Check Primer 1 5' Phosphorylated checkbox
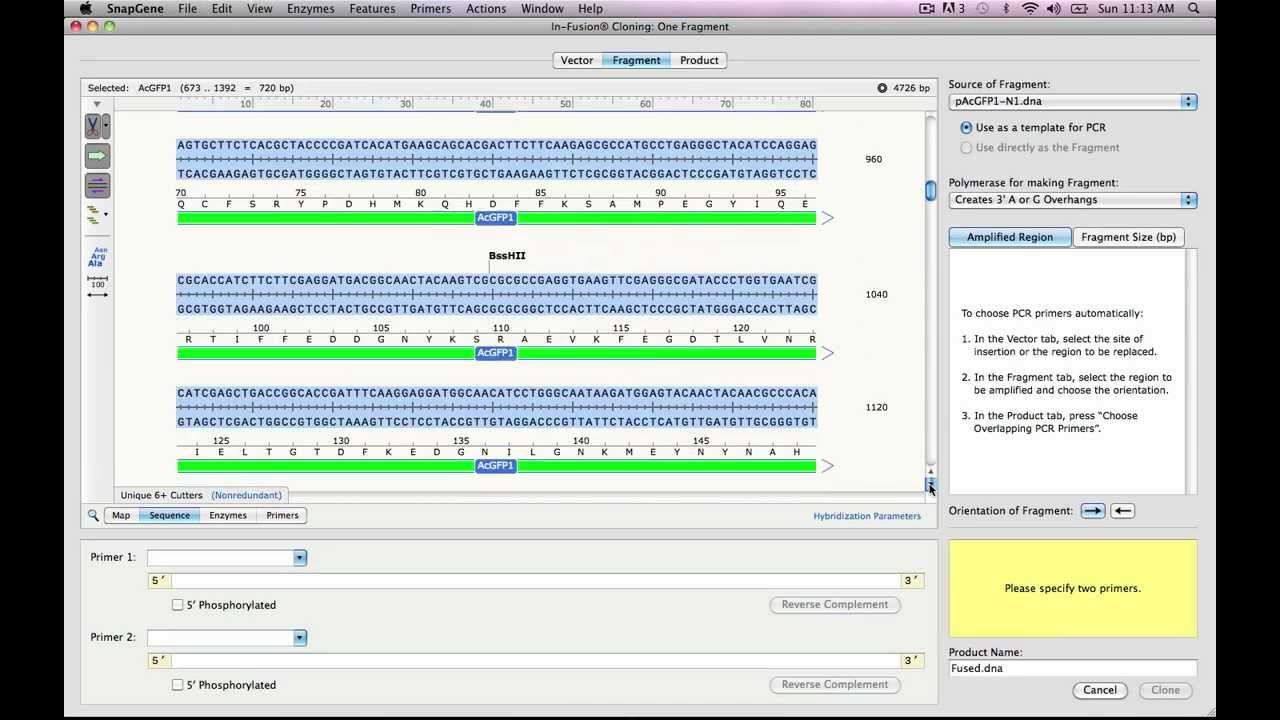 pyautogui.click(x=178, y=605)
